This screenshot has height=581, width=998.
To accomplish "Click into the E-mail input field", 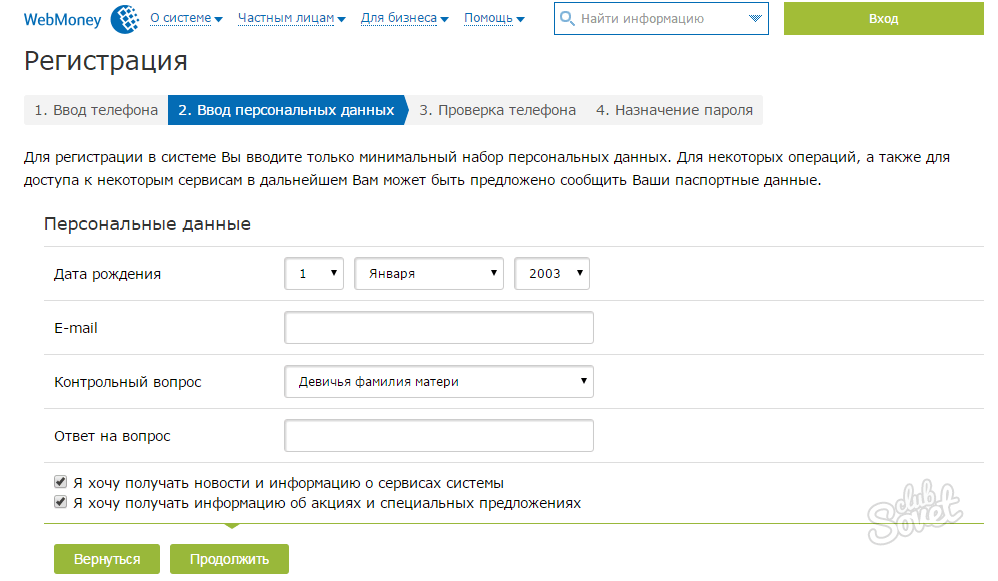I will [x=439, y=328].
